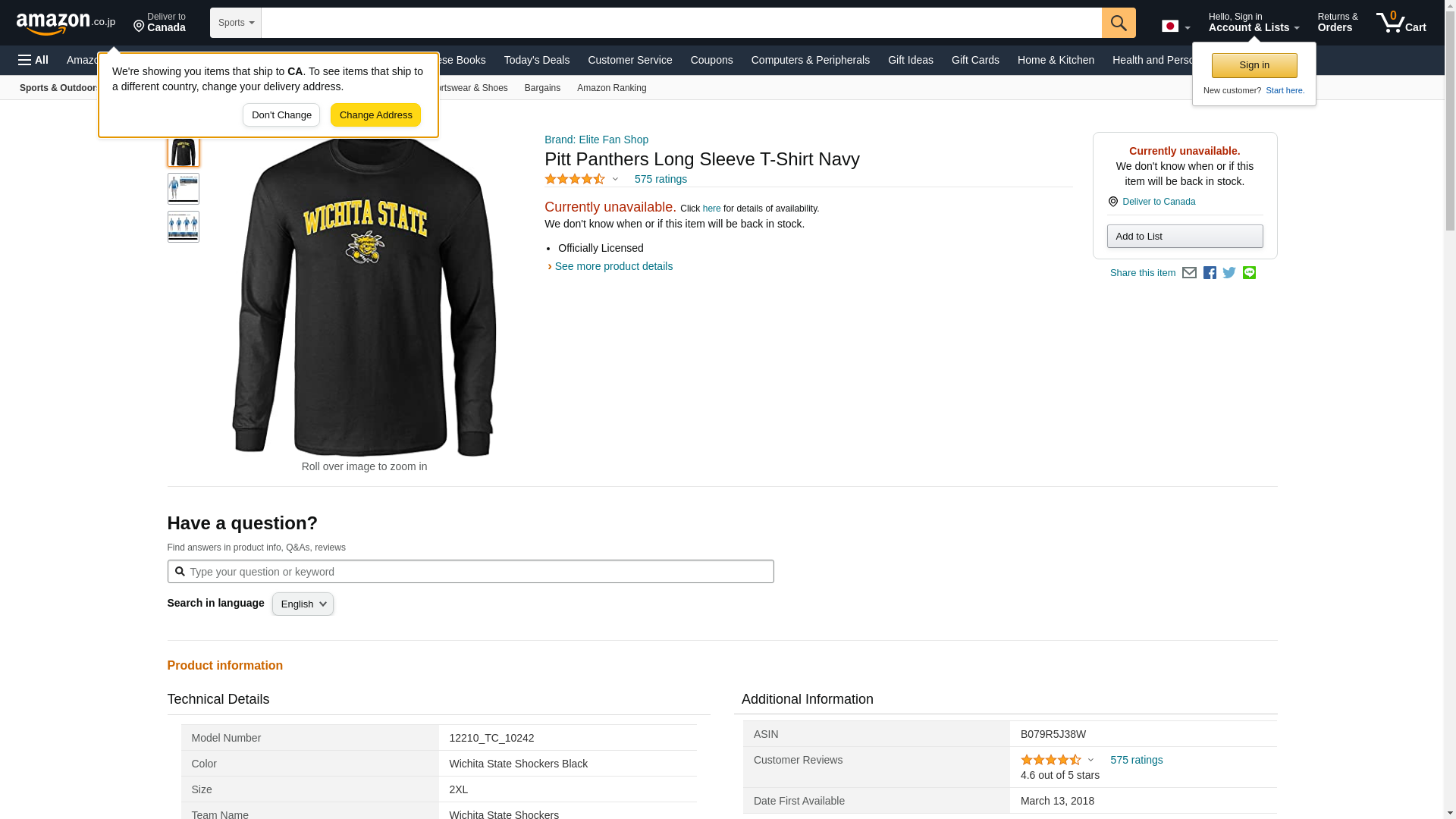This screenshot has width=1456, height=819.
Task: Open the 575 ratings link near title
Action: [x=661, y=180]
